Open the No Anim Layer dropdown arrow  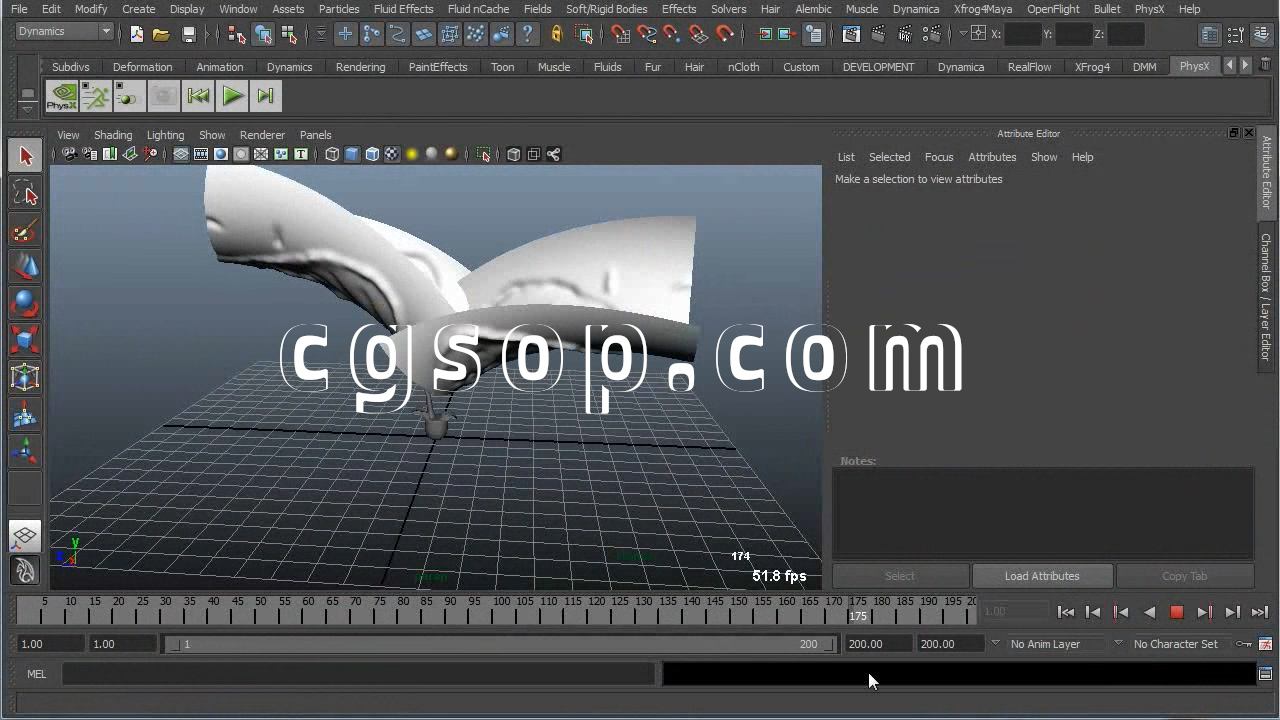[995, 643]
